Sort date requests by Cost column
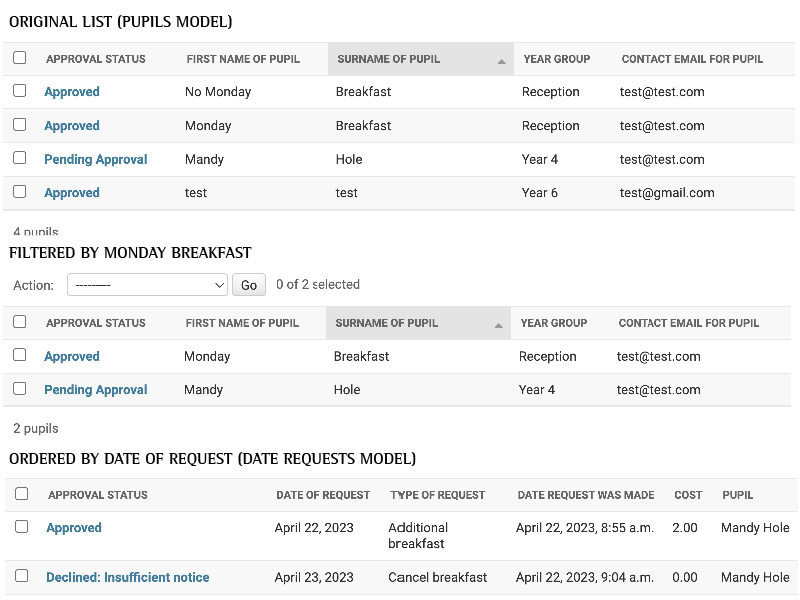 coord(687,495)
